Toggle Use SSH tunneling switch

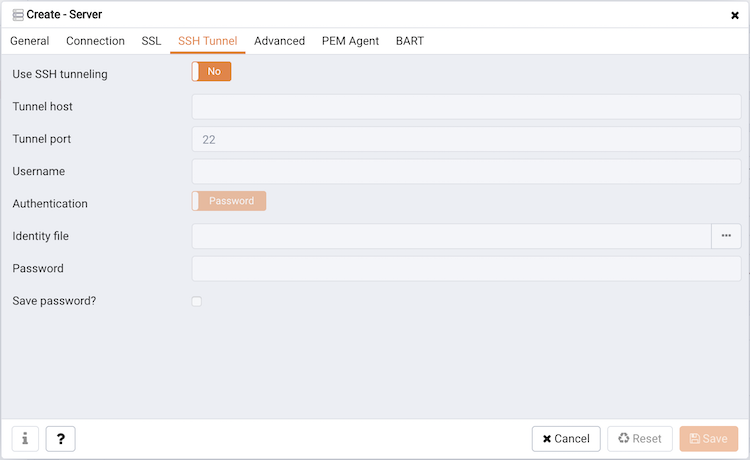211,71
